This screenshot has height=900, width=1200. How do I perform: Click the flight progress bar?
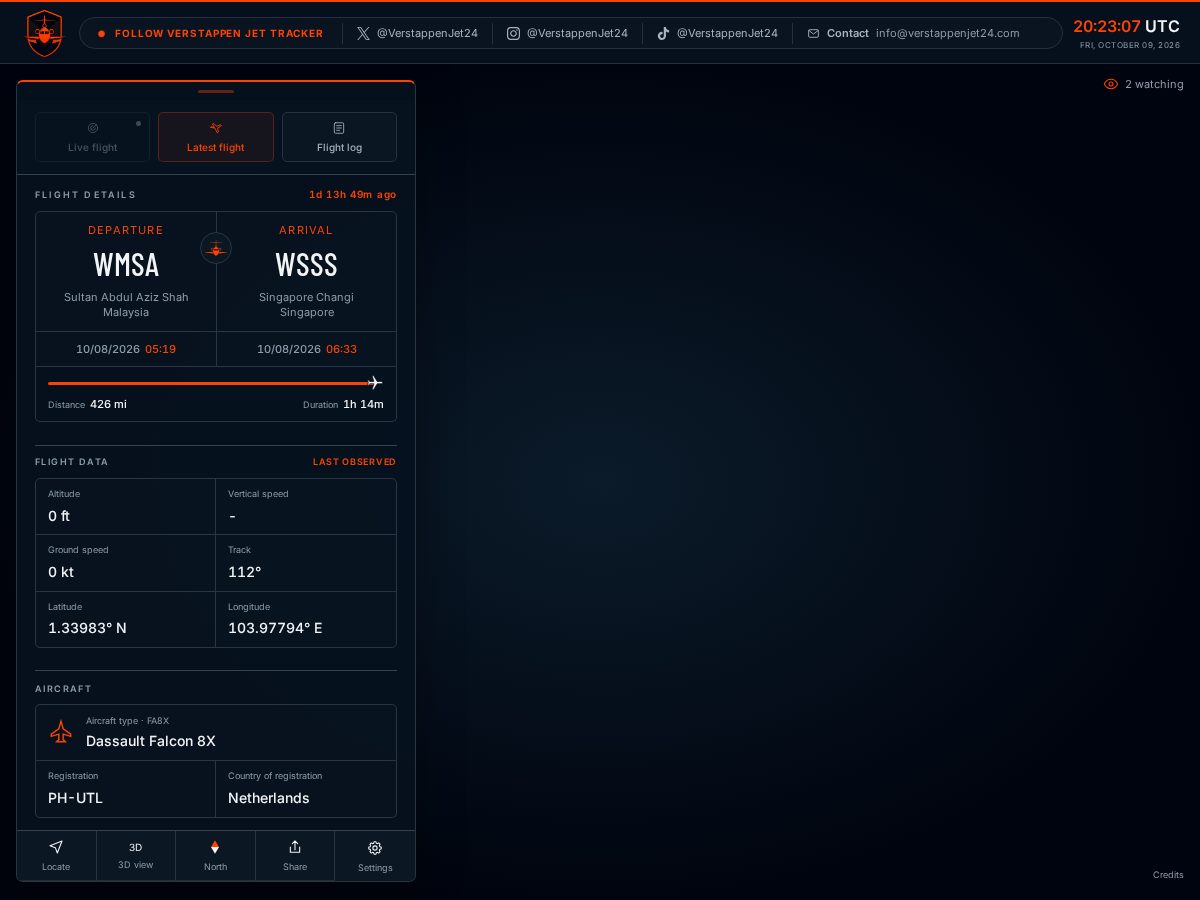[215, 383]
